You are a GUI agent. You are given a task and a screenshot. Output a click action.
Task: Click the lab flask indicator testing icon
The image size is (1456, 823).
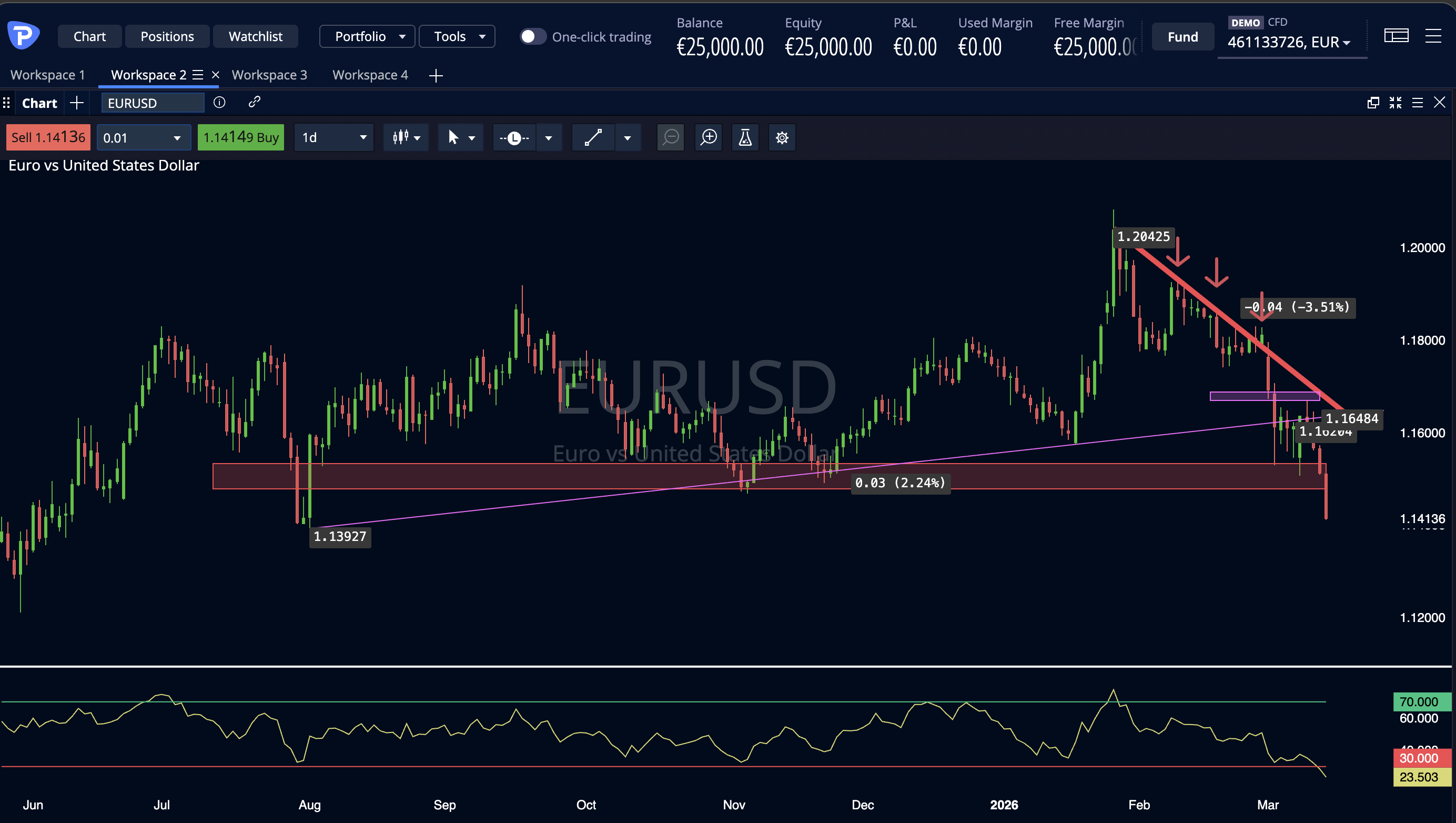point(745,137)
